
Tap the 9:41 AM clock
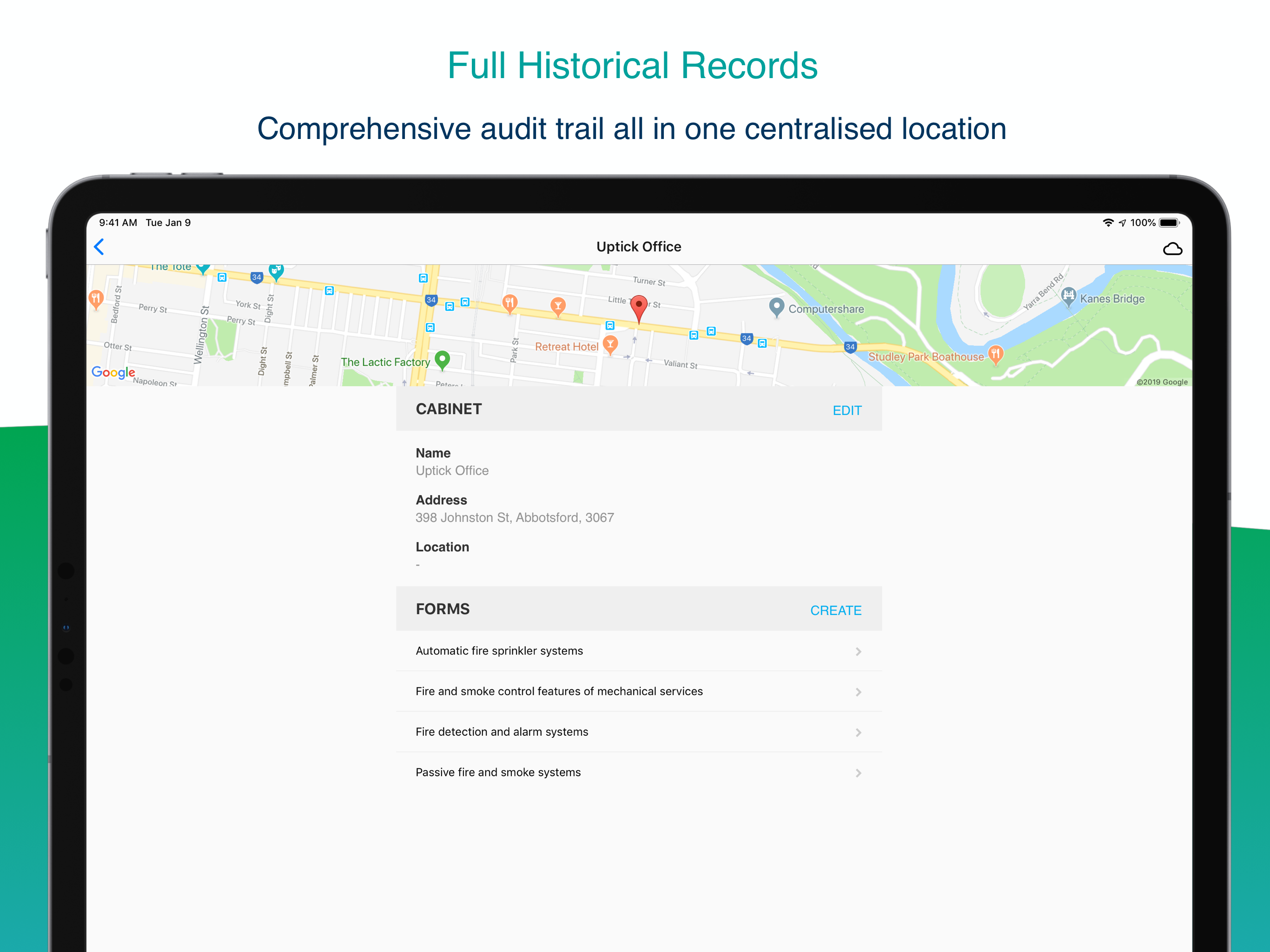118,223
